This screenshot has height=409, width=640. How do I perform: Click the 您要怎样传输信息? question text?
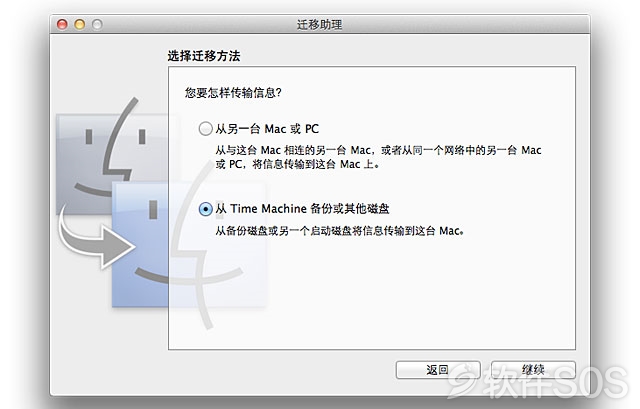[x=233, y=93]
